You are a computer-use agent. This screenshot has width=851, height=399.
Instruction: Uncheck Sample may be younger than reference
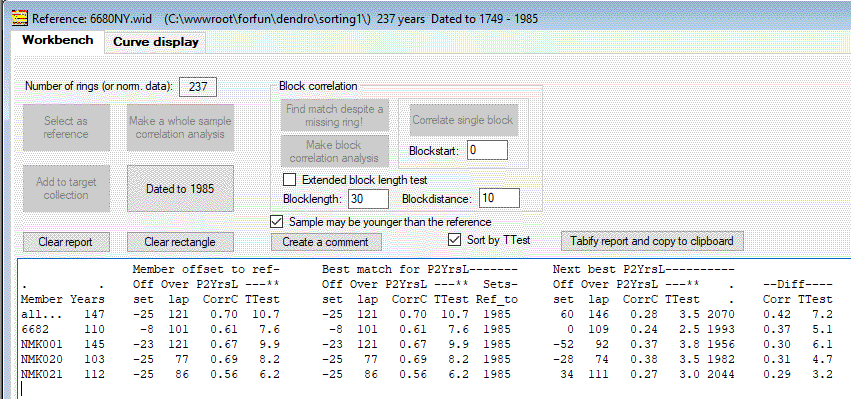pos(277,221)
